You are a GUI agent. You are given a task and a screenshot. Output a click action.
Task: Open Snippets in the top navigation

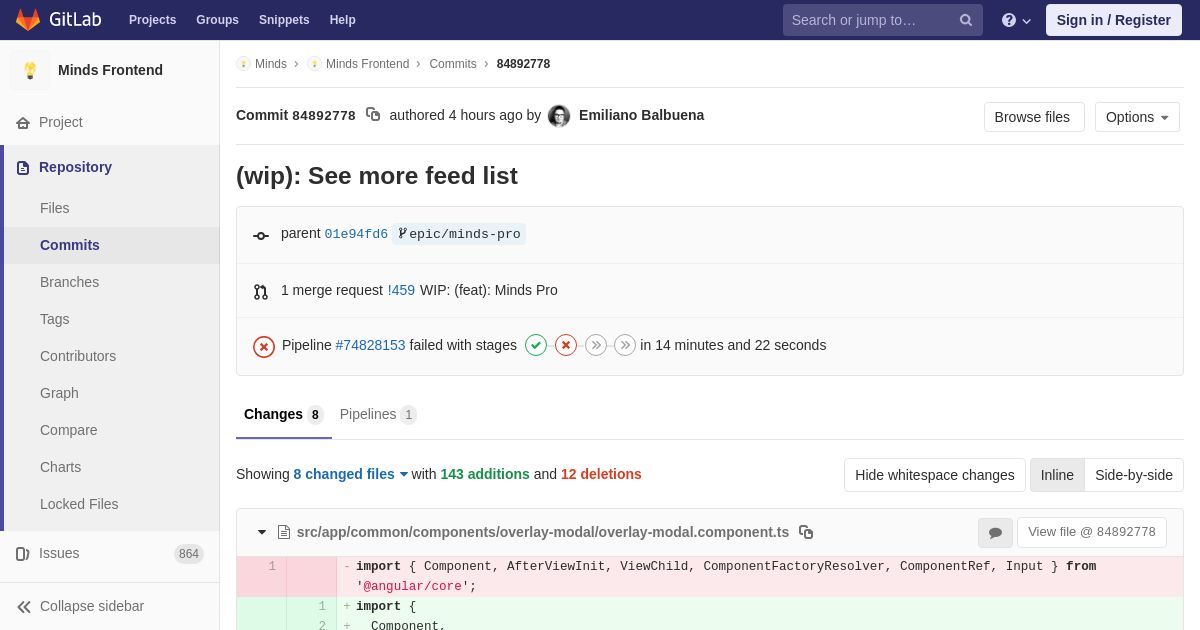coord(284,20)
